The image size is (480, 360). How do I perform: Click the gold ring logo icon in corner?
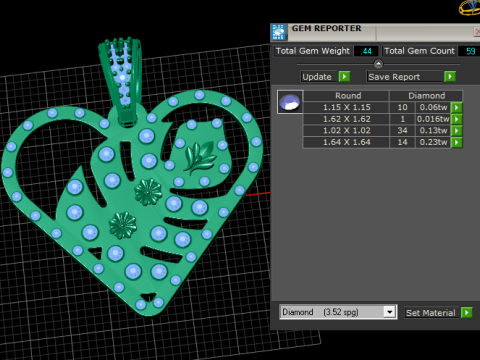click(x=470, y=7)
